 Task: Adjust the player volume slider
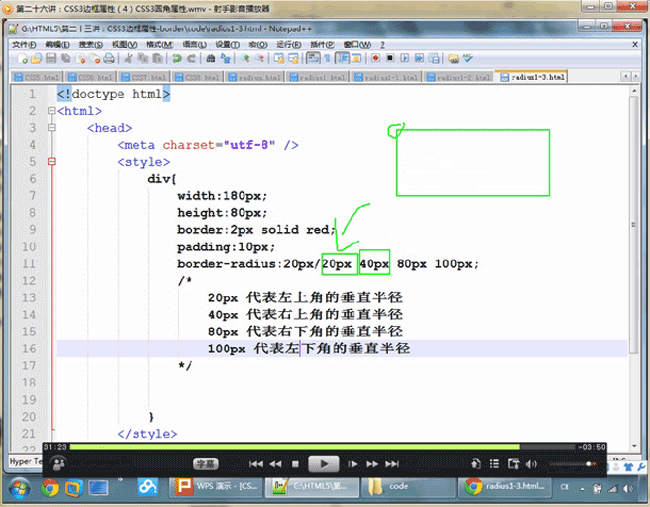tap(572, 464)
